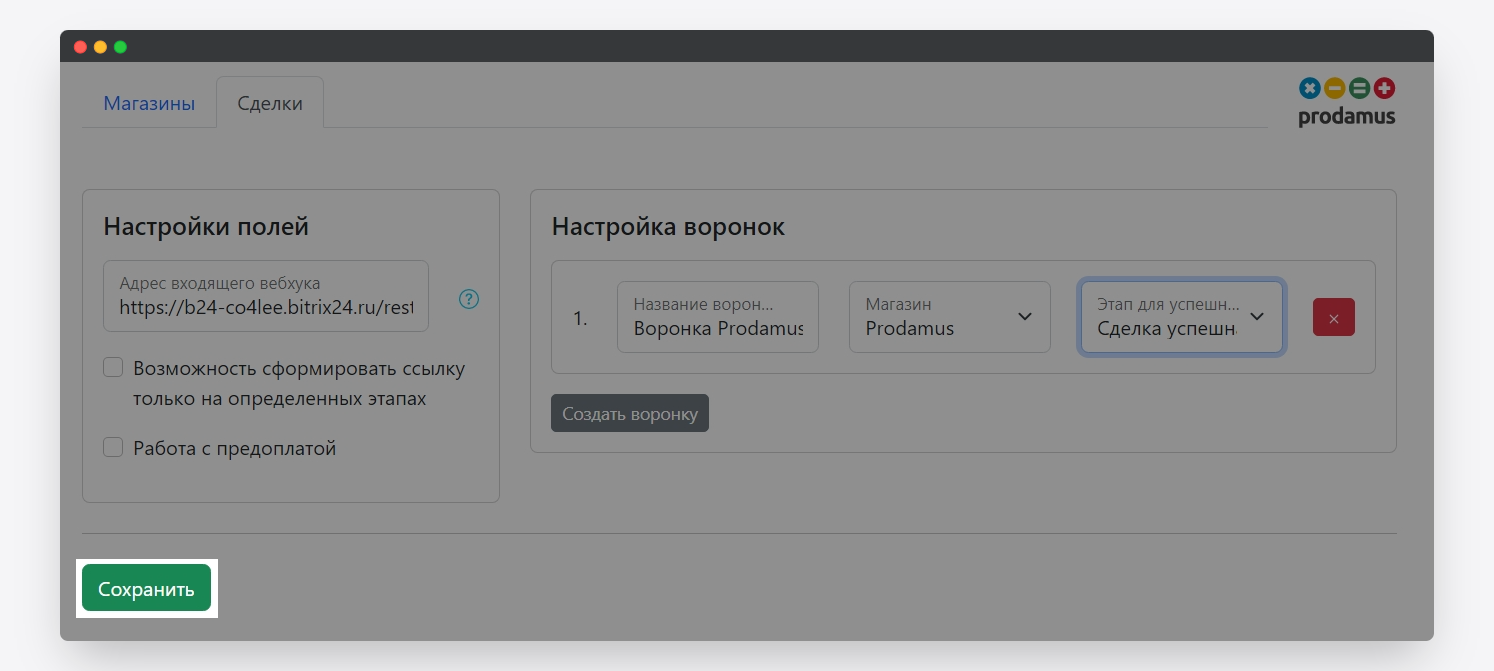Toggle "Работа с предоплатой" checkbox
The image size is (1494, 671).
tap(113, 448)
